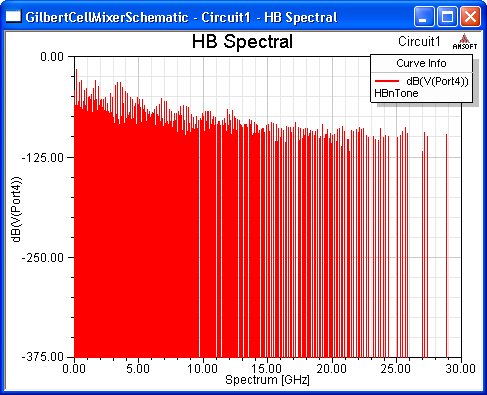Select the dB(V(Port4)) legend entry
The width and height of the screenshot is (487, 395).
437,81
